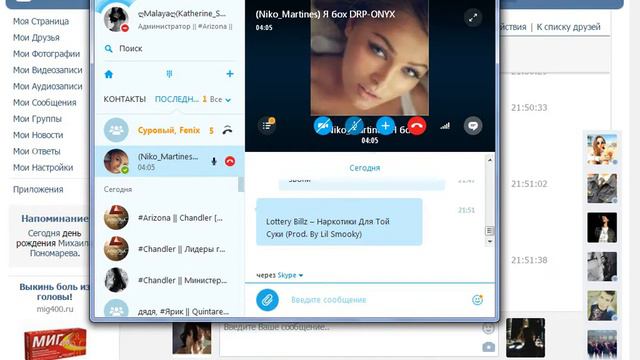Click МИГ product ad image
The height and width of the screenshot is (360, 640).
[55, 343]
